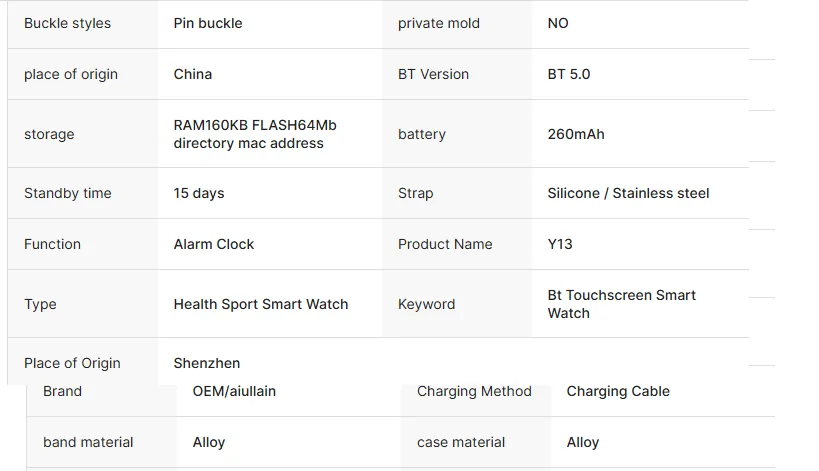Select the 'Product Name' attribute label

pos(445,244)
